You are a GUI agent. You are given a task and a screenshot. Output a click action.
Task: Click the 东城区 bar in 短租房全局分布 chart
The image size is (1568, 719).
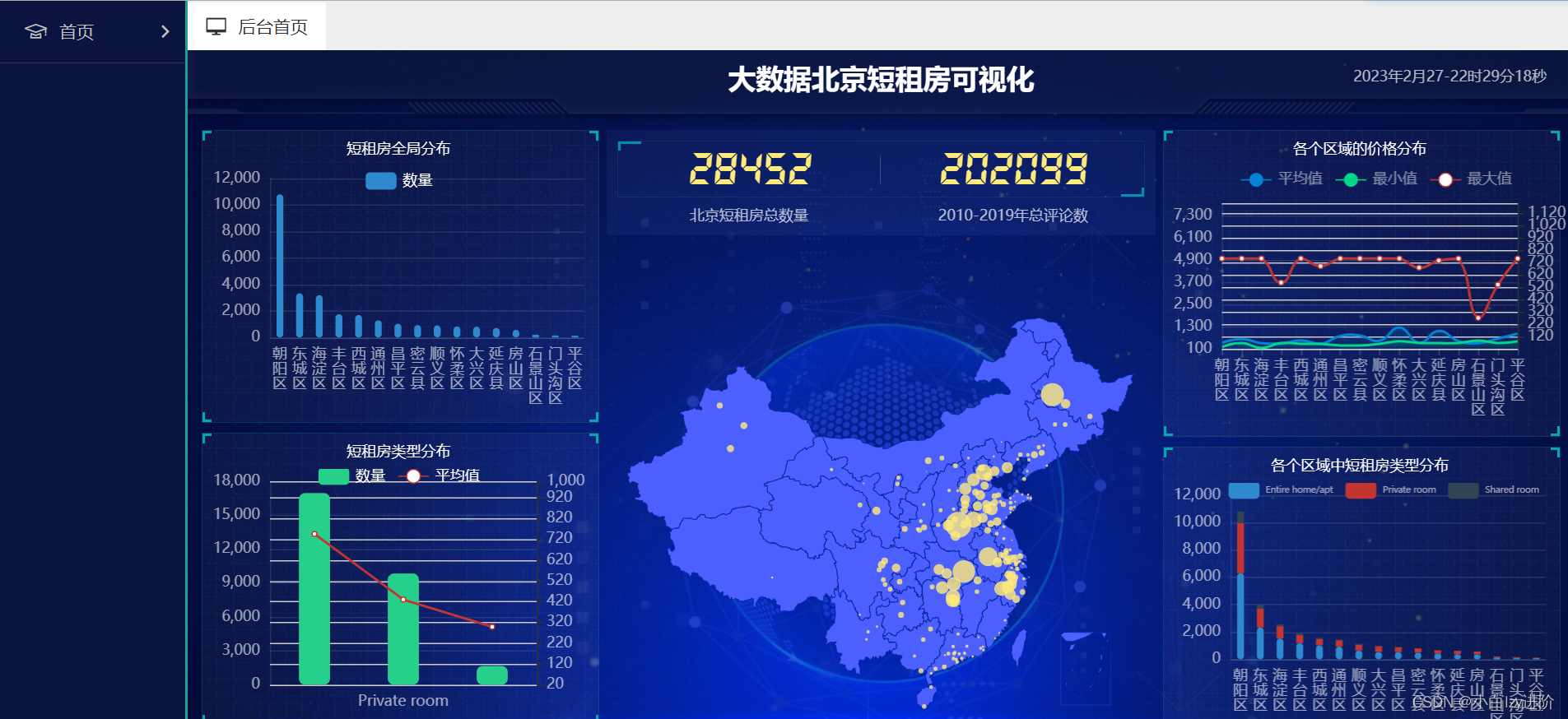click(300, 315)
